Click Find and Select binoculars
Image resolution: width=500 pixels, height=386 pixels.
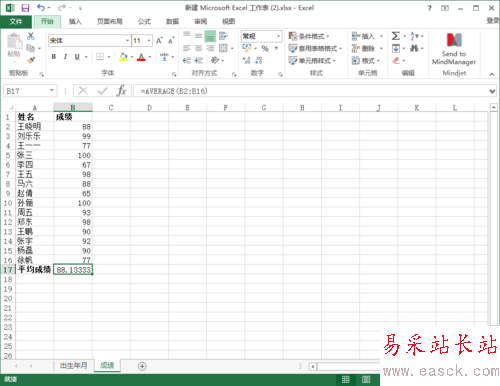pos(414,48)
